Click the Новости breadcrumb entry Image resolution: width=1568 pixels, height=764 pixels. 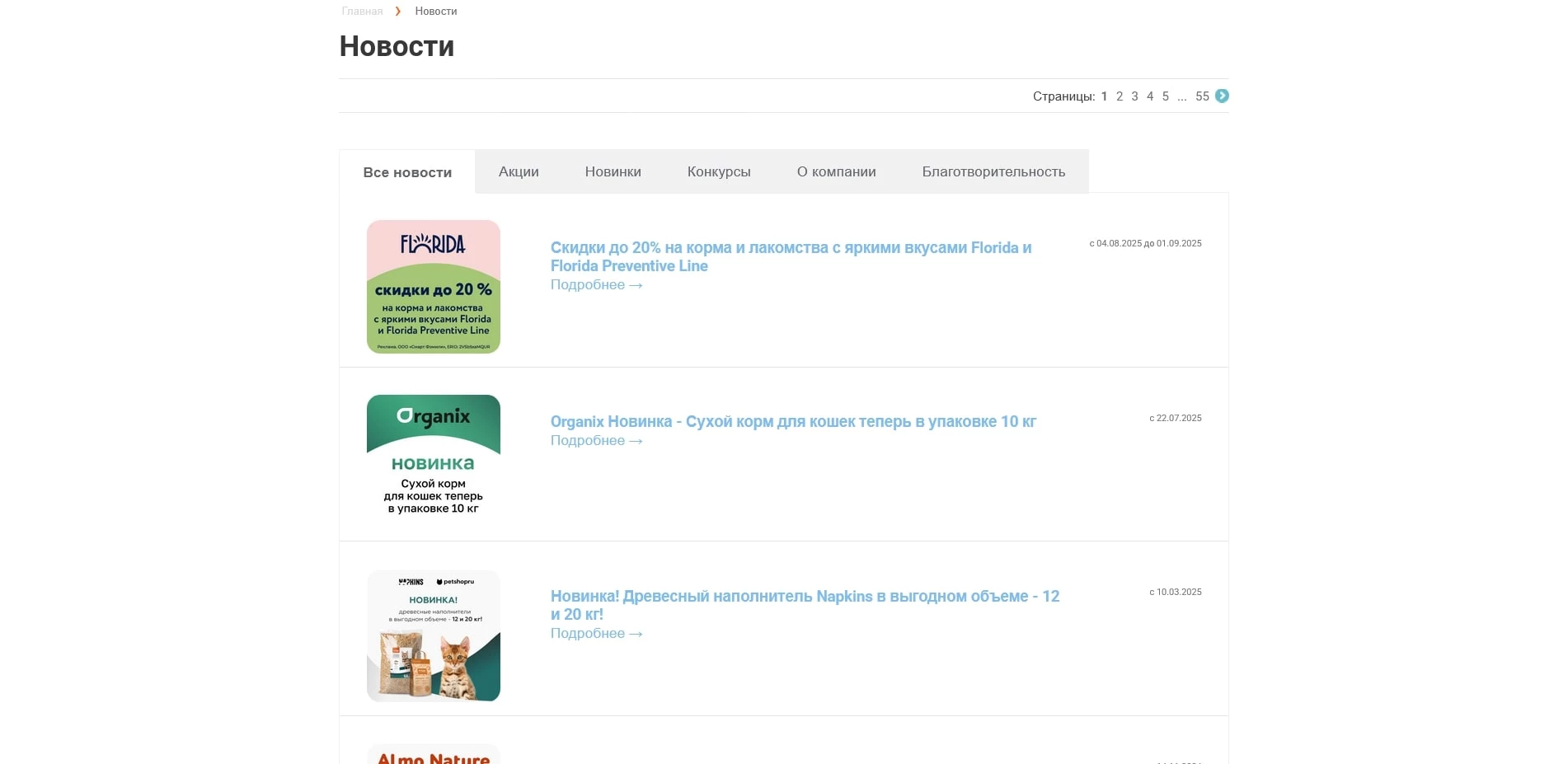coord(434,11)
